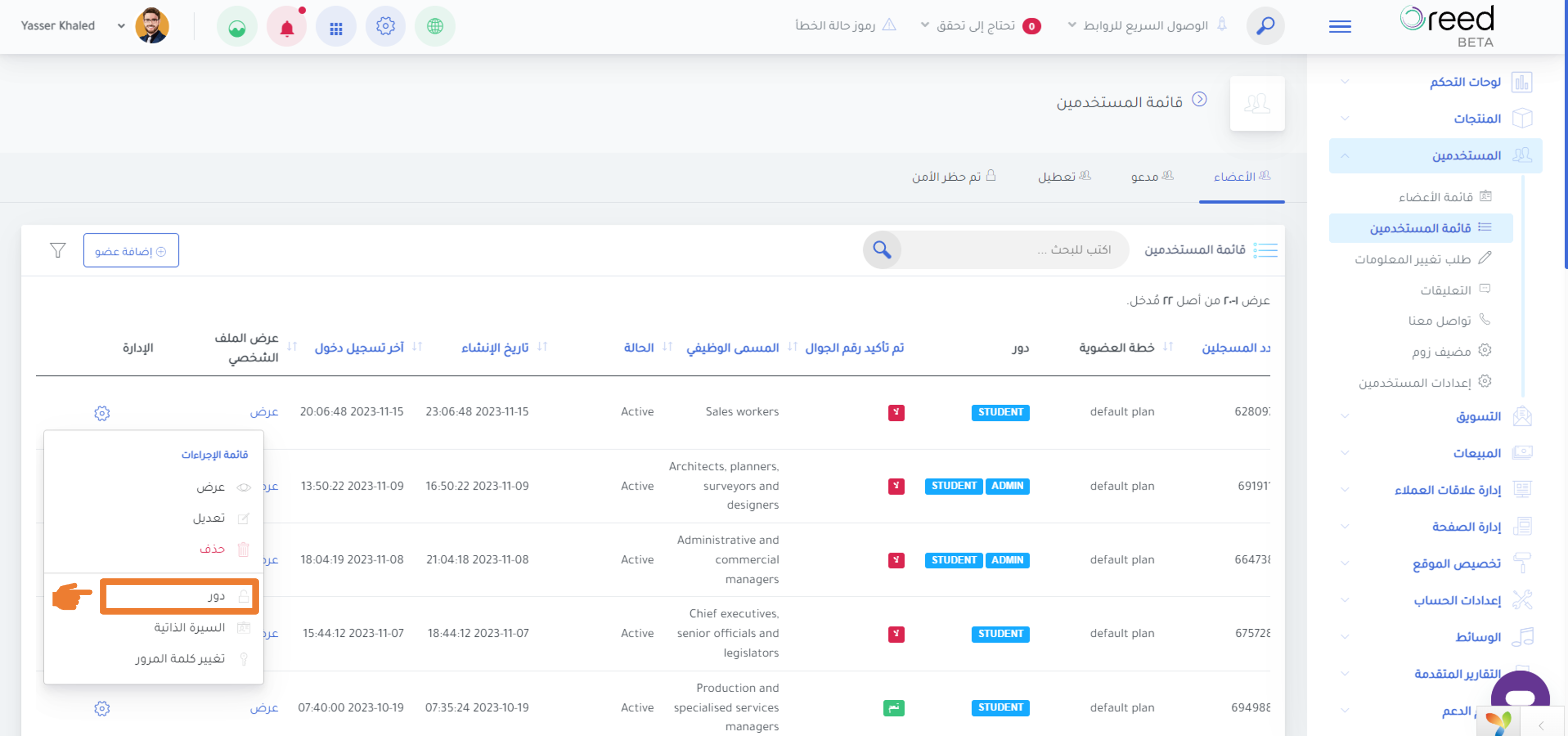Sort by آخر تسجيل دخول column
The image size is (1568, 736).
tap(359, 347)
